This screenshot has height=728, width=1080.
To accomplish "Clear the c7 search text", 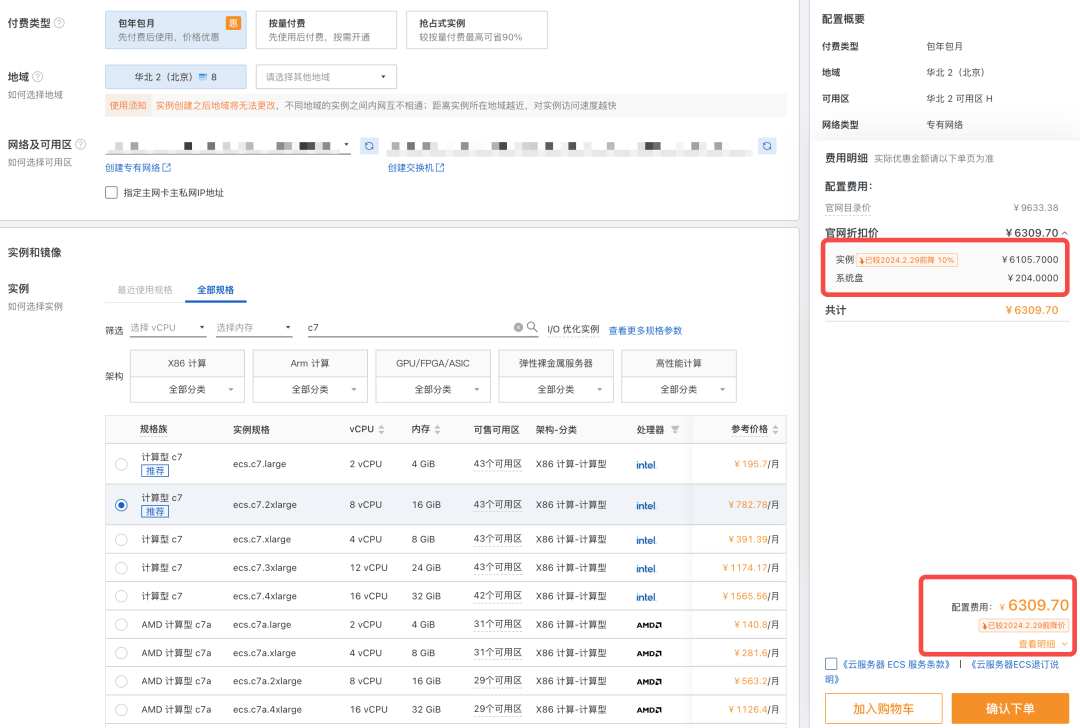I will click(518, 327).
